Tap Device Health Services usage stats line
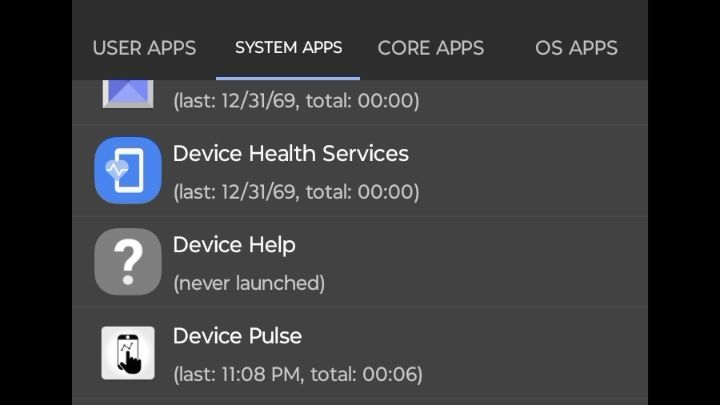720x405 pixels. [x=296, y=192]
